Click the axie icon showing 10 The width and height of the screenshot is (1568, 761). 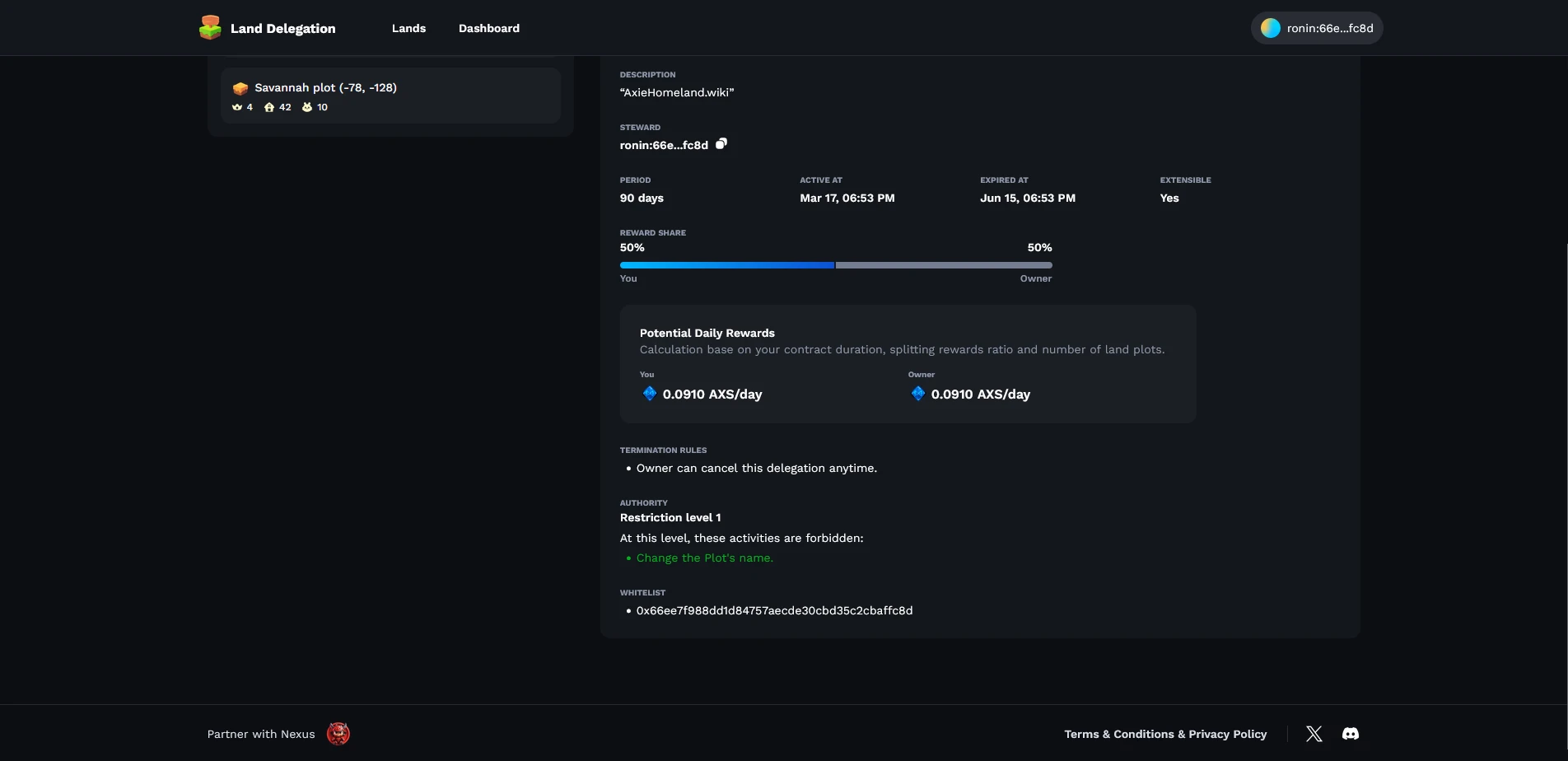click(x=307, y=107)
